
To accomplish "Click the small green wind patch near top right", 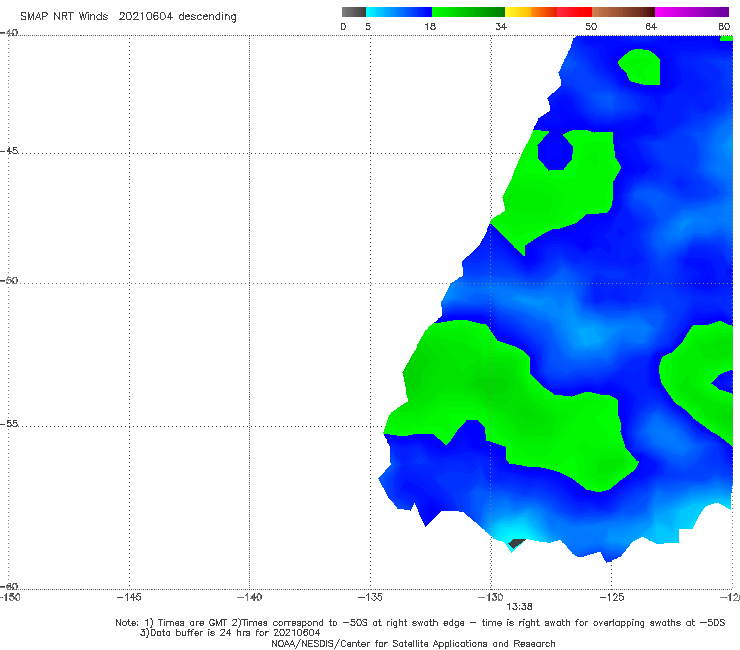I will point(640,67).
